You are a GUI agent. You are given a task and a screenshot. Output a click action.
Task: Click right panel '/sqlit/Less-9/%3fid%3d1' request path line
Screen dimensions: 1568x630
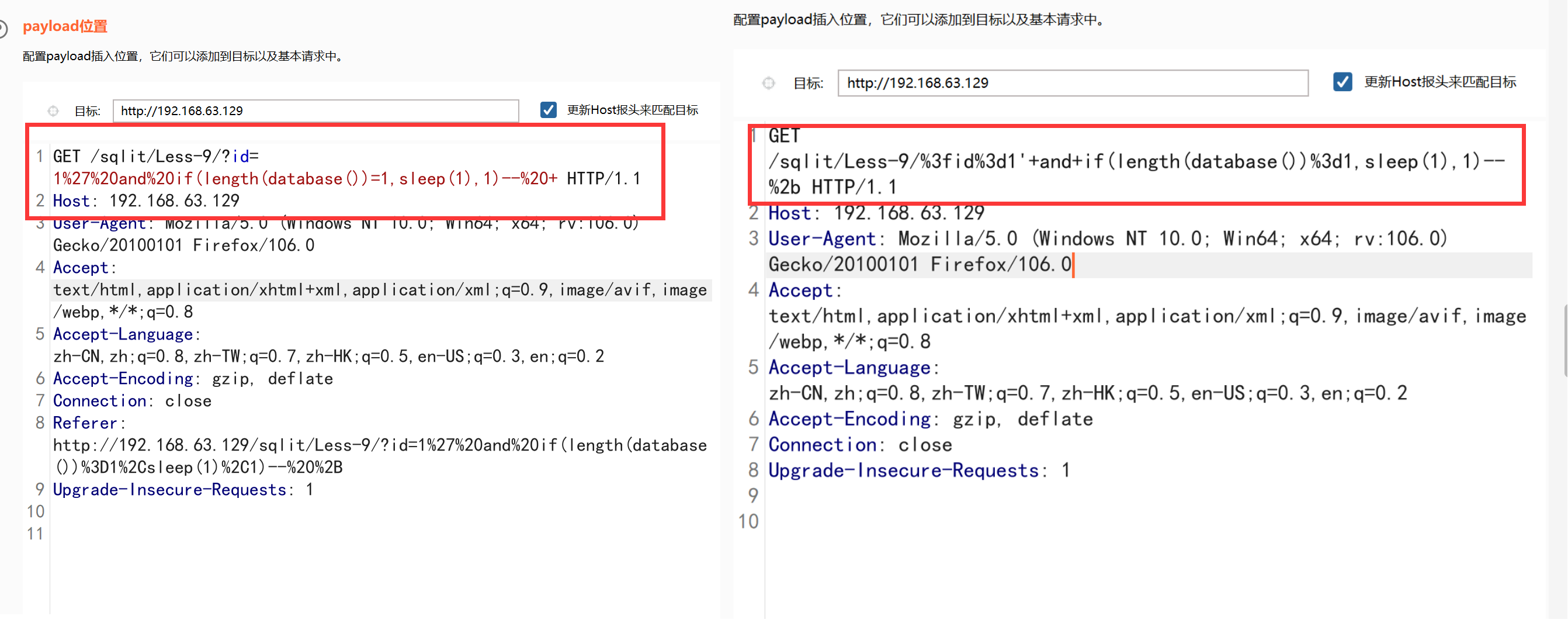click(x=1136, y=162)
